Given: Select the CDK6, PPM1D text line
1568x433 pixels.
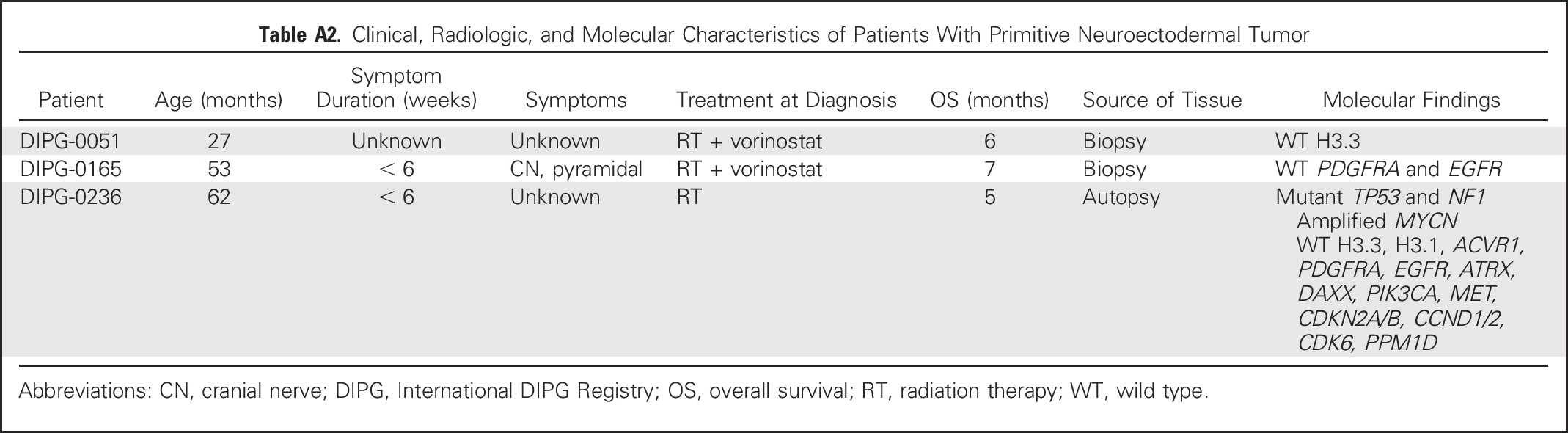Looking at the screenshot, I should click(1367, 342).
